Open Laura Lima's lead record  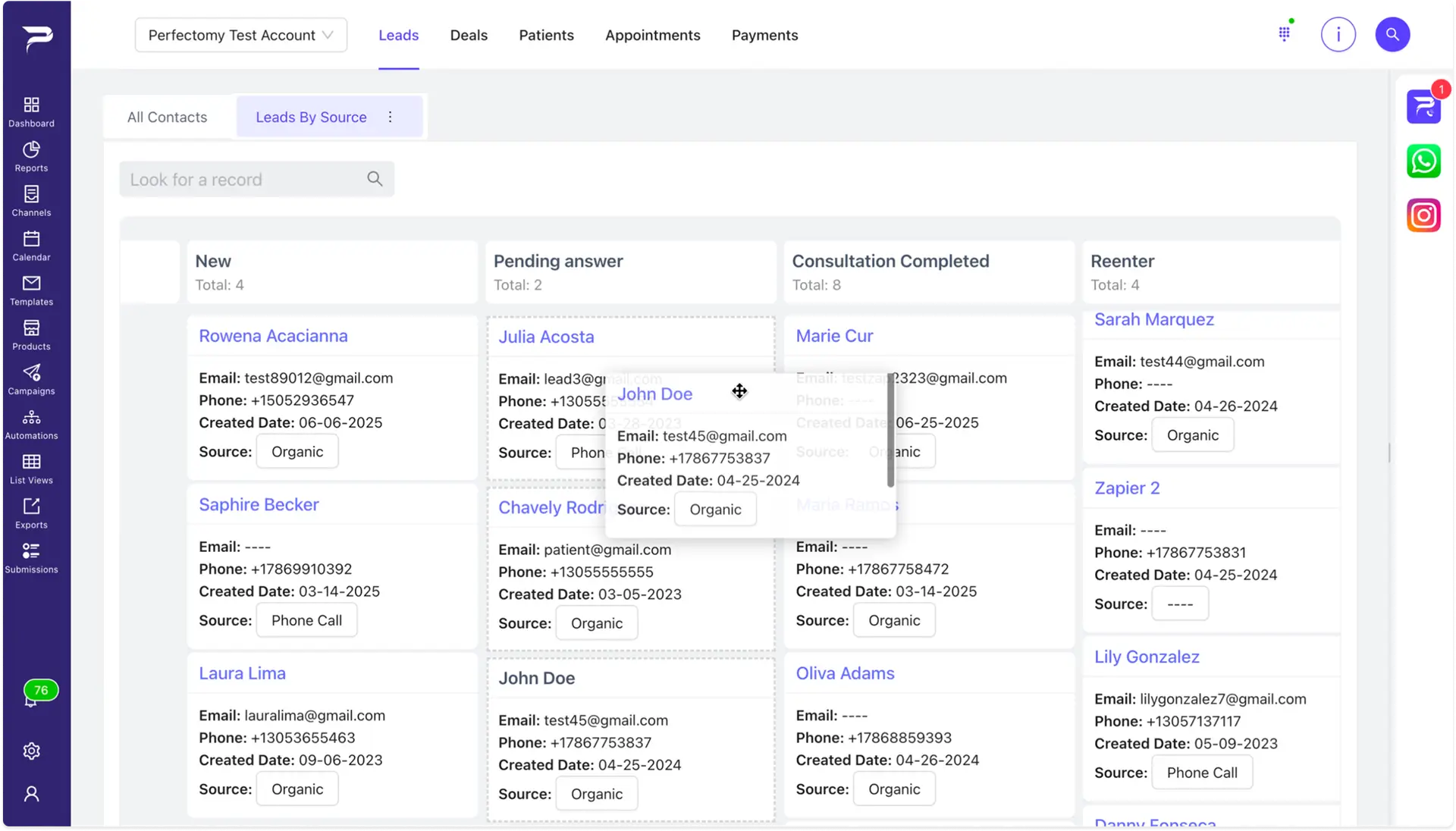click(x=242, y=673)
